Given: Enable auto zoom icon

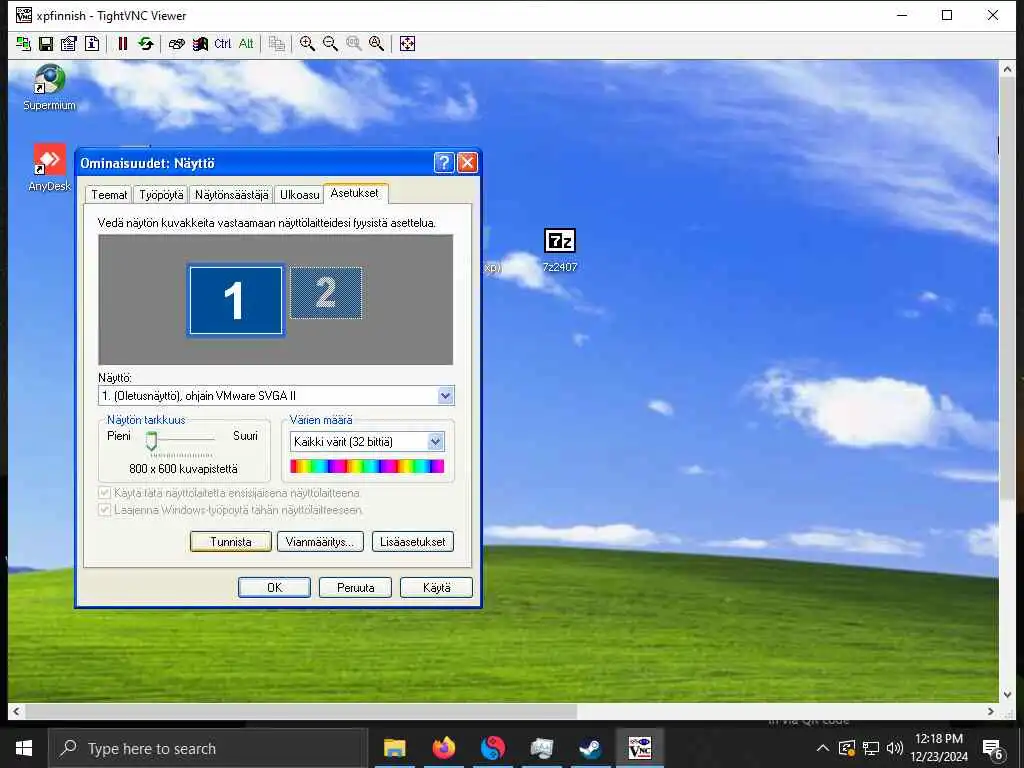Looking at the screenshot, I should [377, 44].
